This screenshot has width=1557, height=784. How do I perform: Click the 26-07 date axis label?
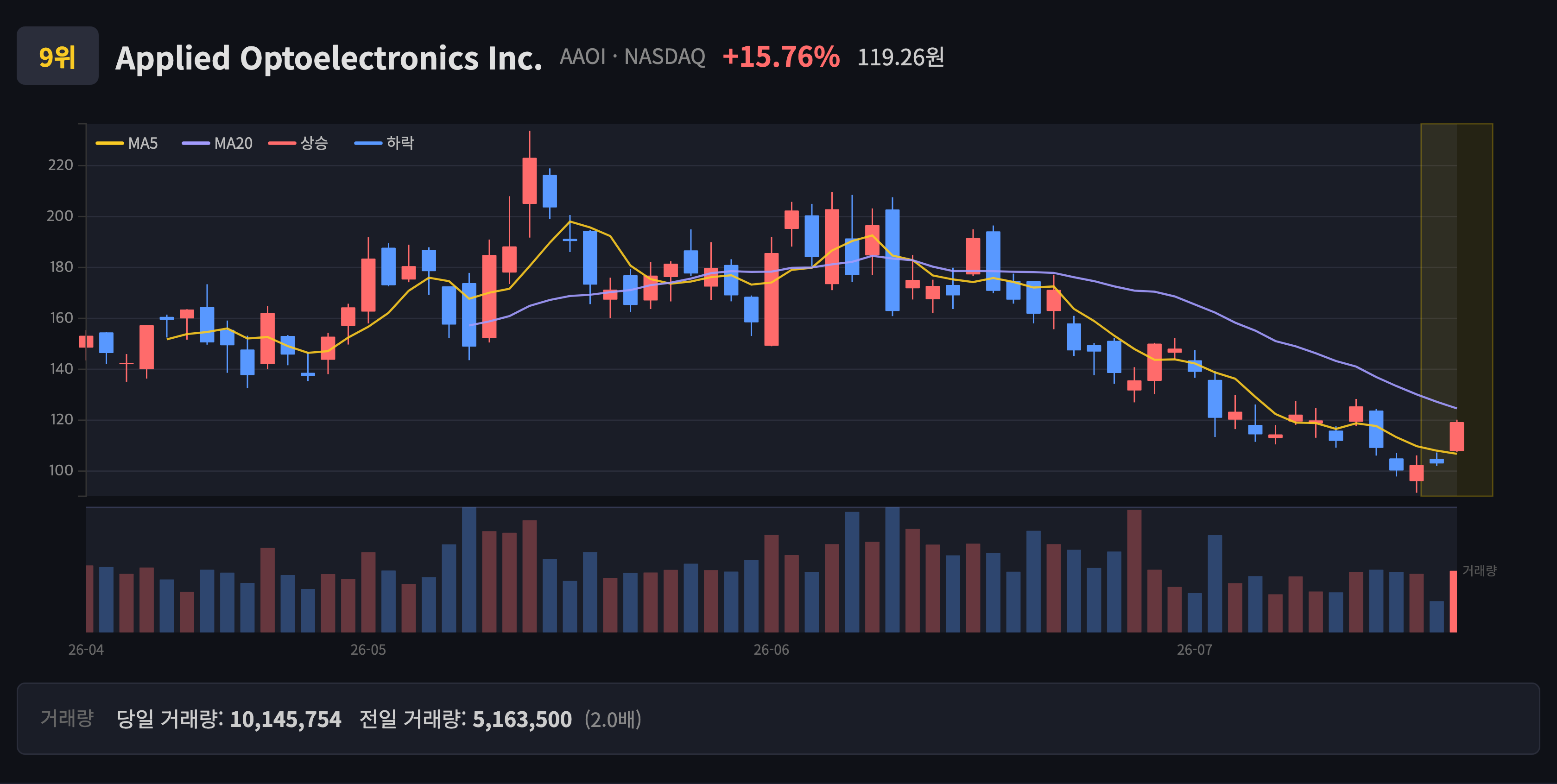point(1194,650)
